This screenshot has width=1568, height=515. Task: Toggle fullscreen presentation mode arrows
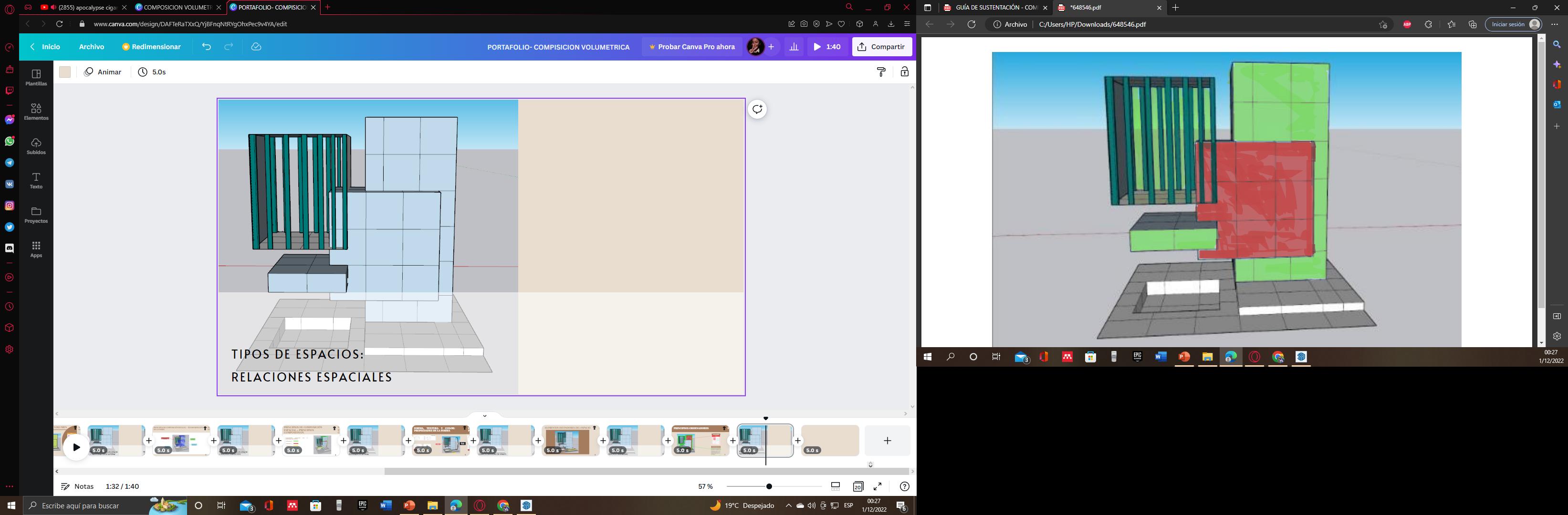[878, 486]
